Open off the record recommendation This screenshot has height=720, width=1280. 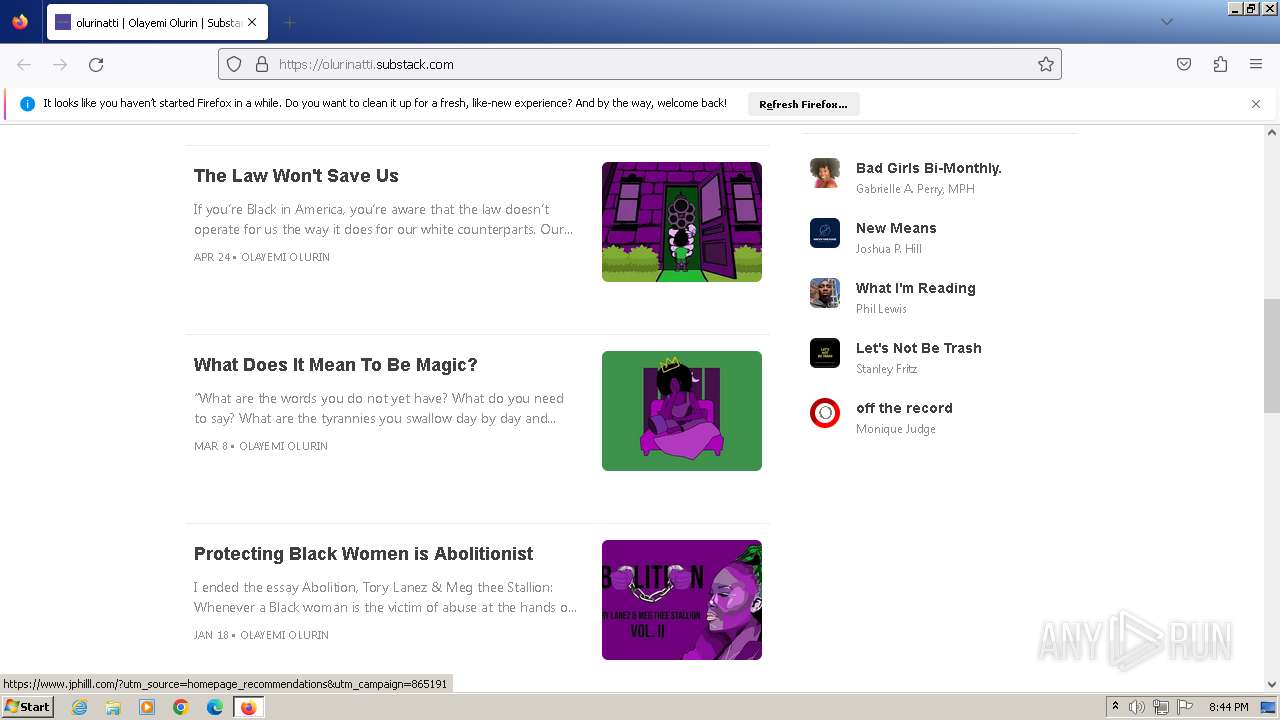904,408
